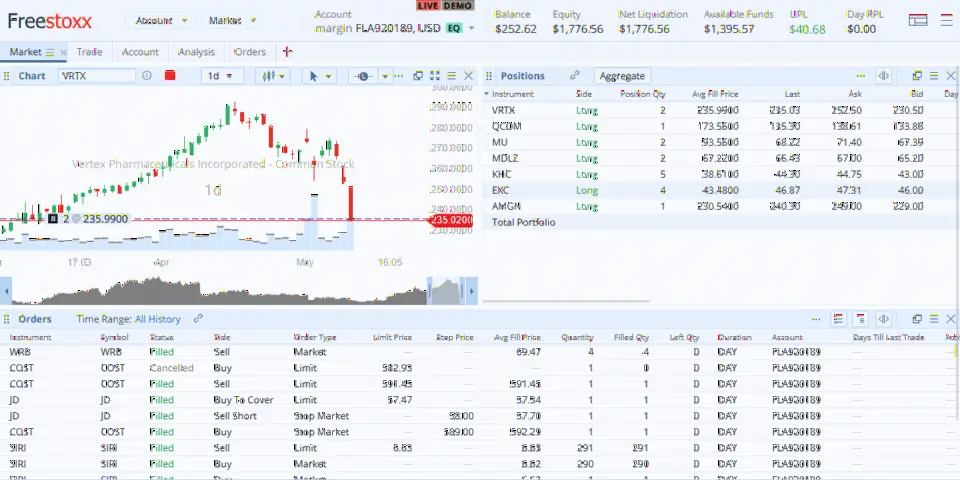Viewport: 960px width, 480px height.
Task: Open the Account dropdown in header
Action: [161, 20]
